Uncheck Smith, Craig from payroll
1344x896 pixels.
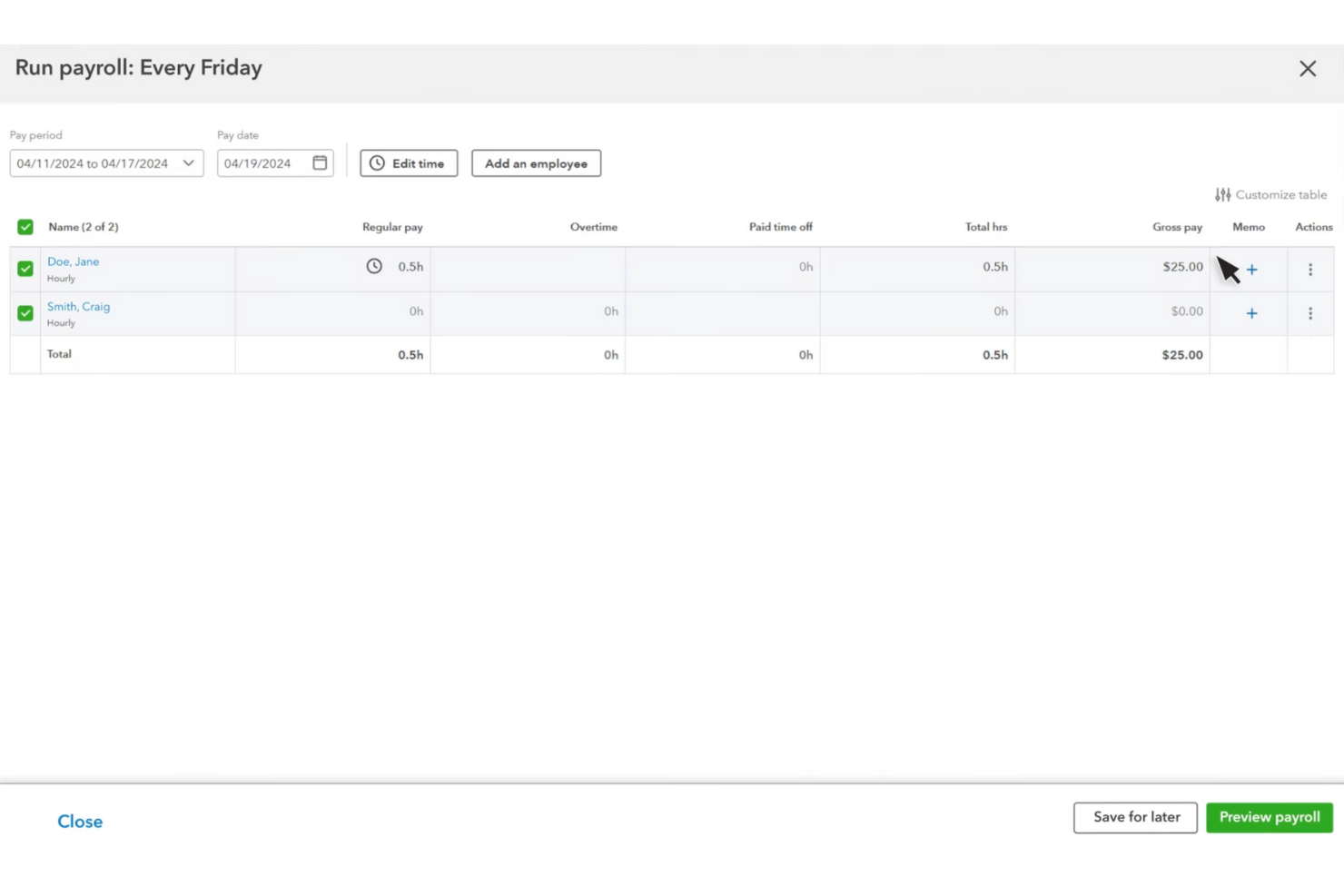click(25, 312)
